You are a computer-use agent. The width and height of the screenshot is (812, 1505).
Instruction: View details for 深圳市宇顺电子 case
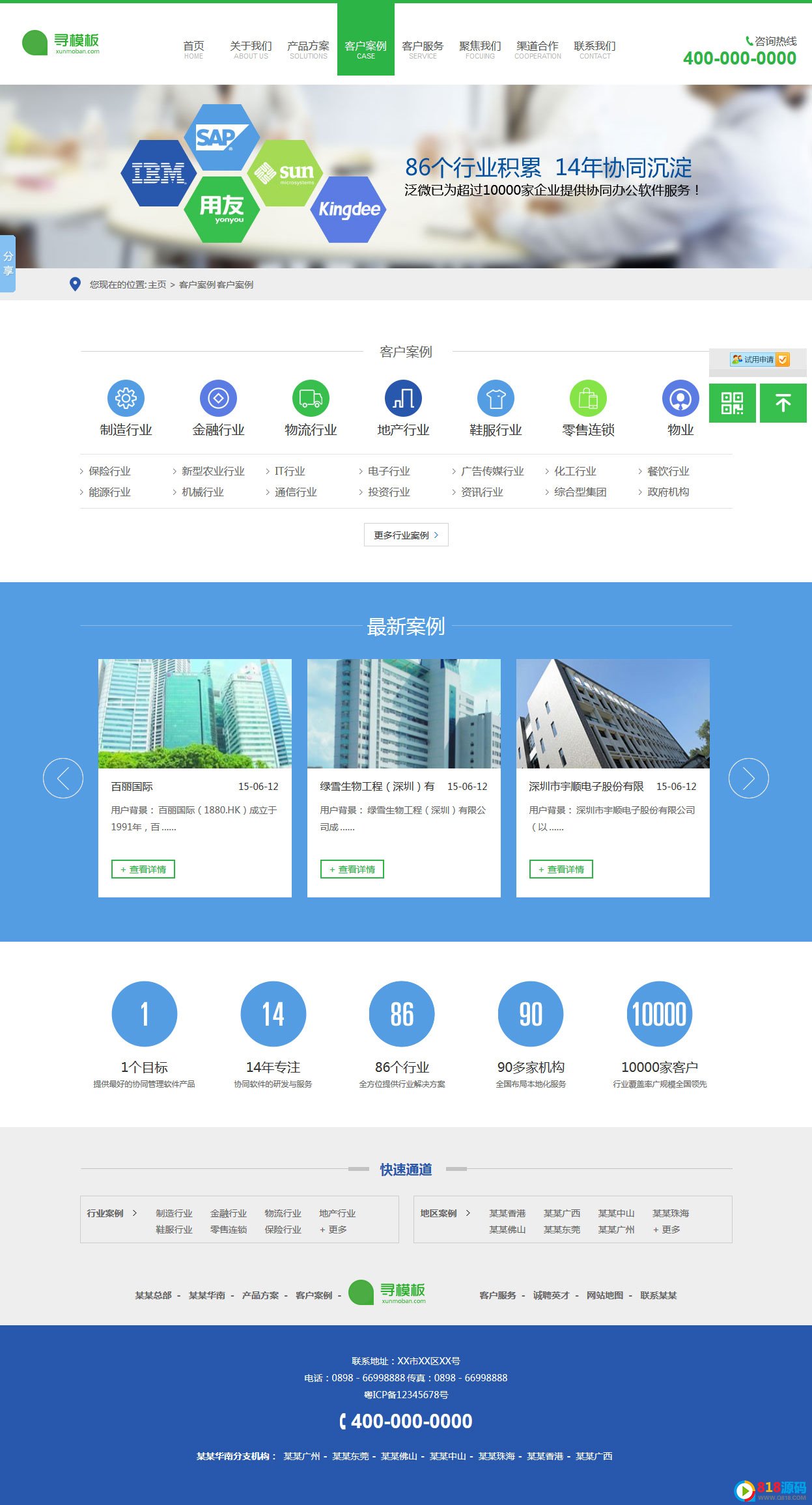point(561,869)
